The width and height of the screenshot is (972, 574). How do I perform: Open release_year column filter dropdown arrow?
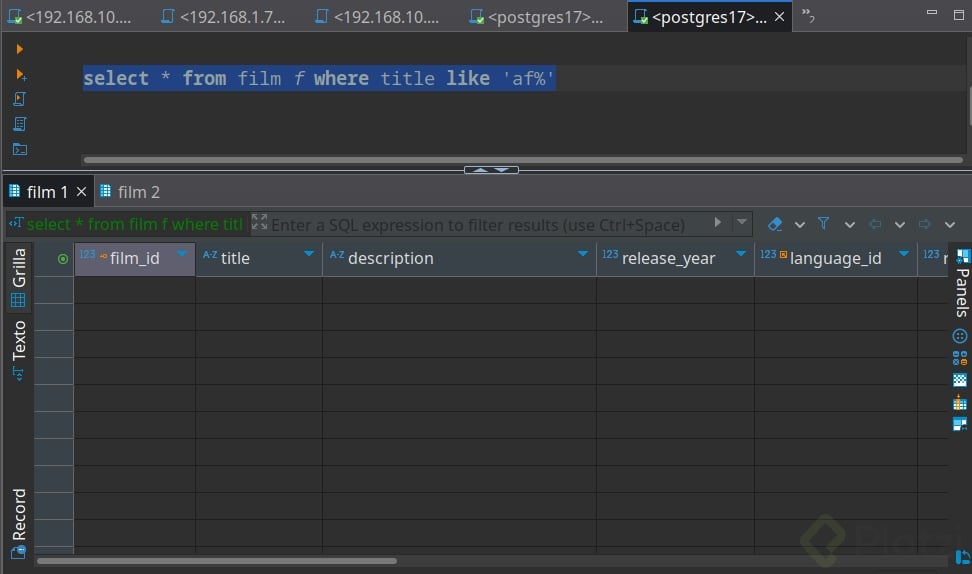pos(741,254)
